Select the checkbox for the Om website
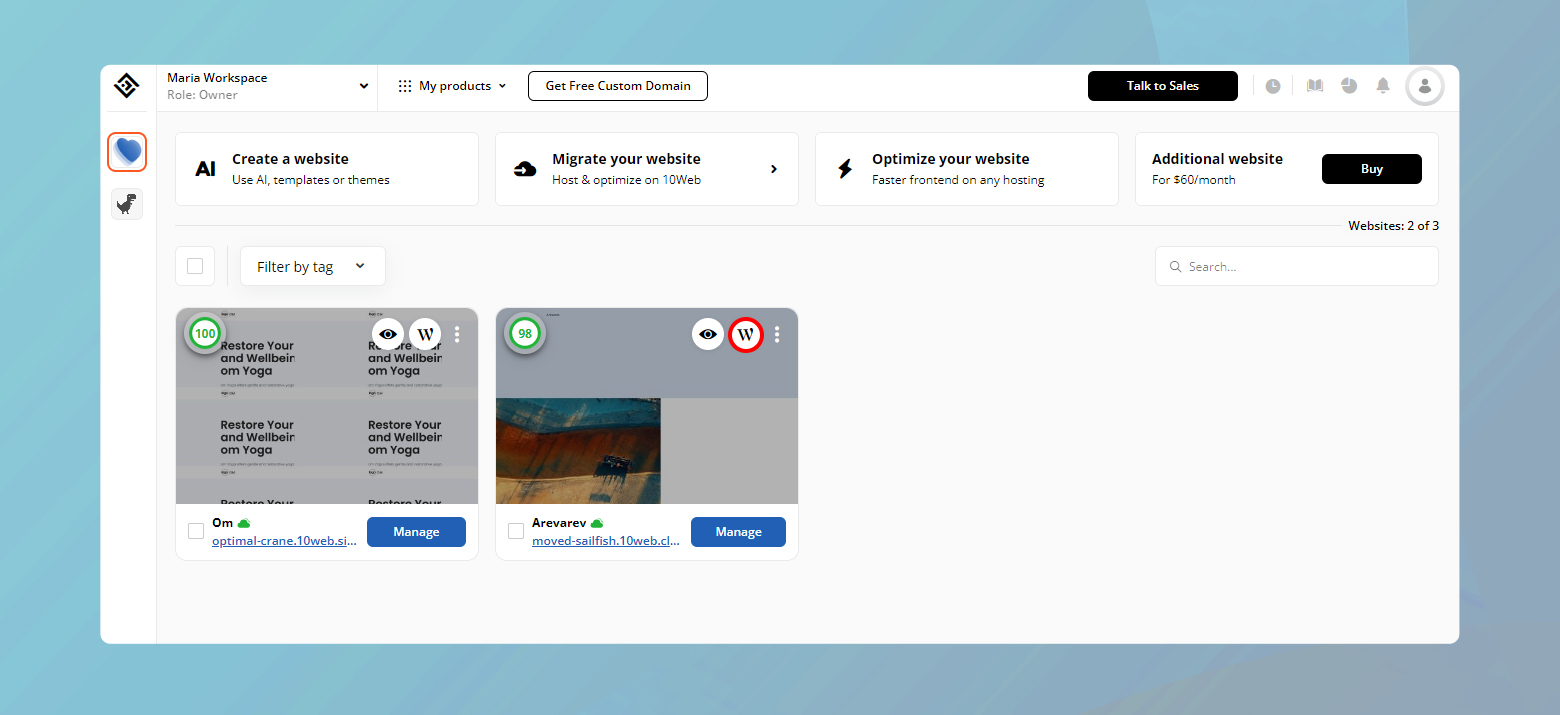 click(196, 532)
